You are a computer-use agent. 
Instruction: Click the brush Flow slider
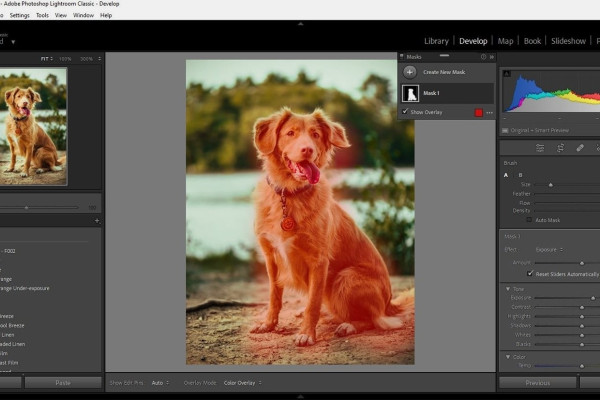tap(567, 203)
